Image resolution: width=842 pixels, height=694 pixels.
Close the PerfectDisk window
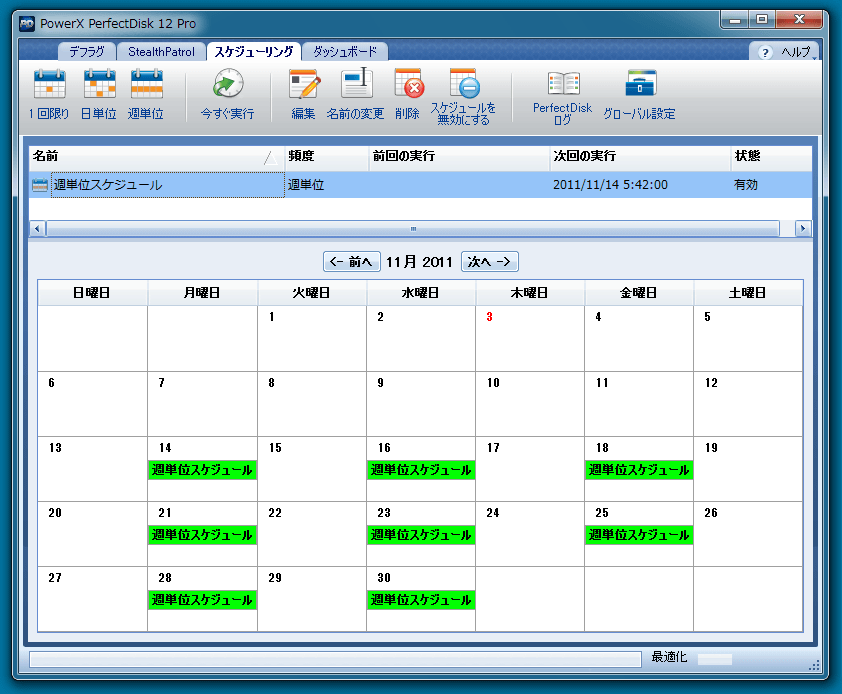[x=799, y=20]
